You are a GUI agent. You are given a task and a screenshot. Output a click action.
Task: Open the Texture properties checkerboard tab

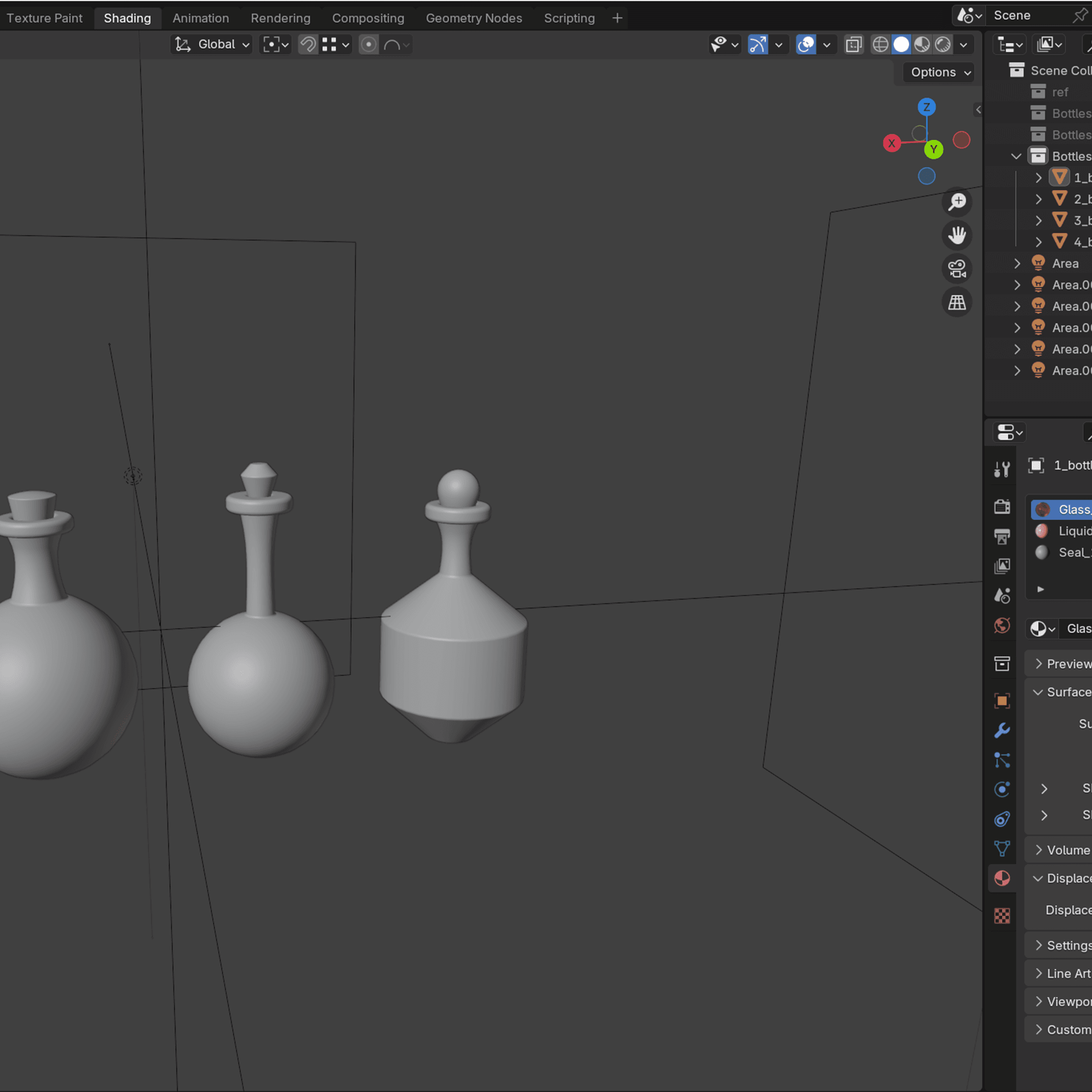click(x=1002, y=915)
